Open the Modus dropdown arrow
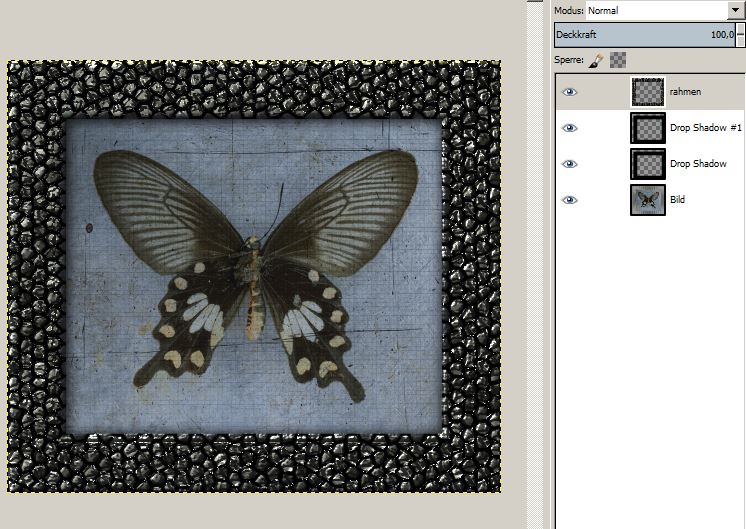 click(x=736, y=10)
